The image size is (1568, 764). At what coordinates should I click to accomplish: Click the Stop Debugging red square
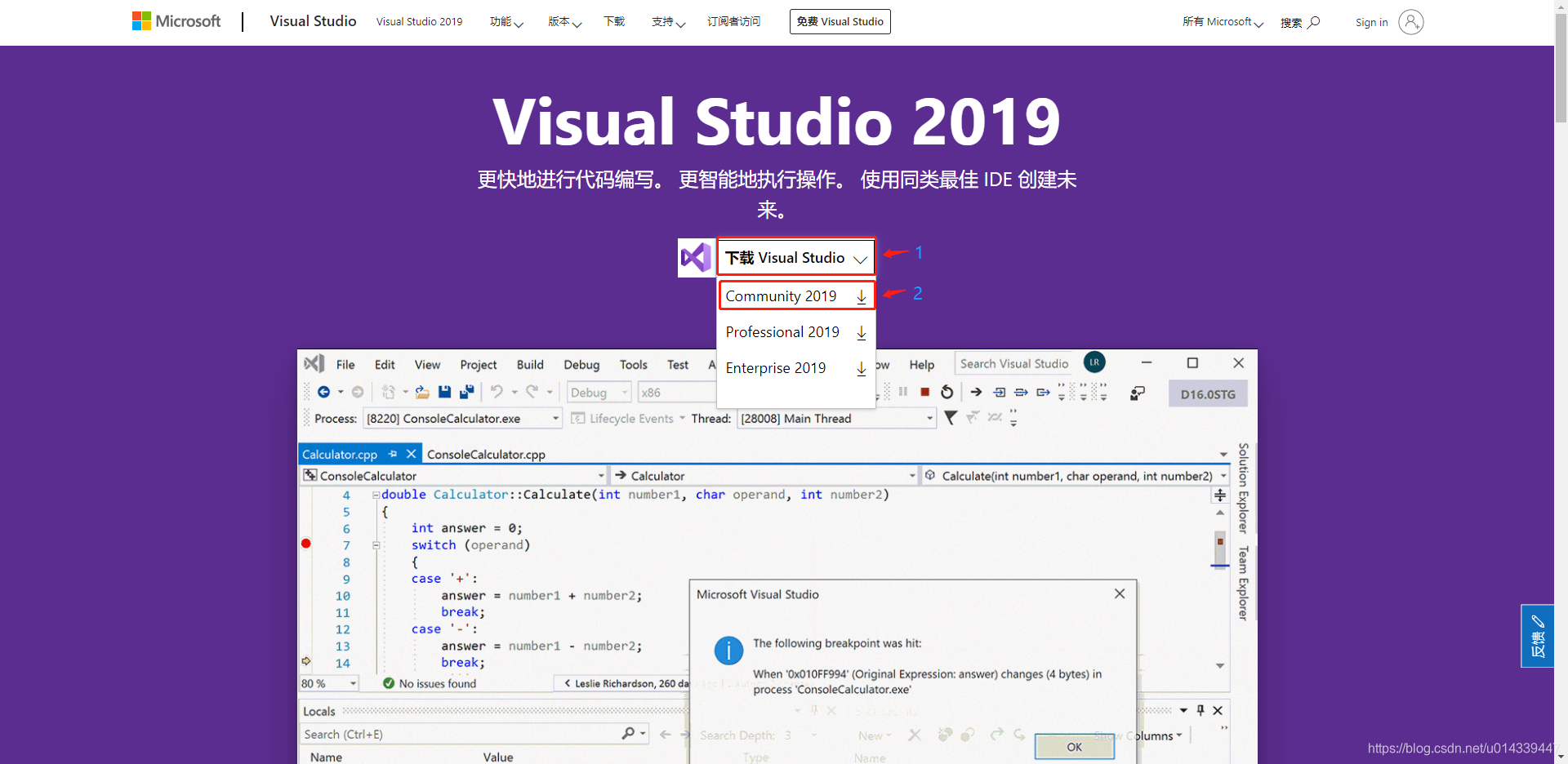click(x=925, y=393)
